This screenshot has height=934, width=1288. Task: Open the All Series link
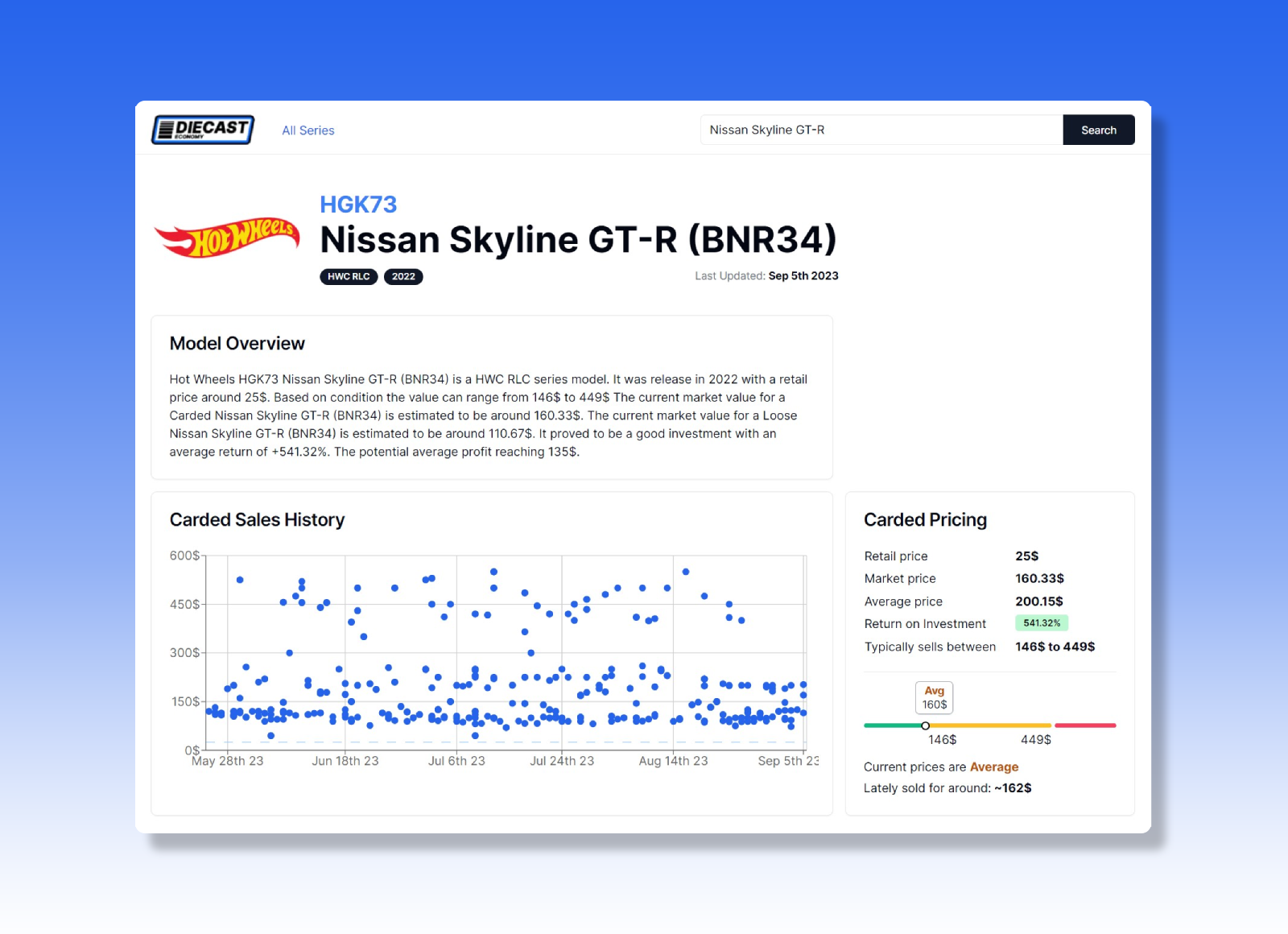pos(308,130)
